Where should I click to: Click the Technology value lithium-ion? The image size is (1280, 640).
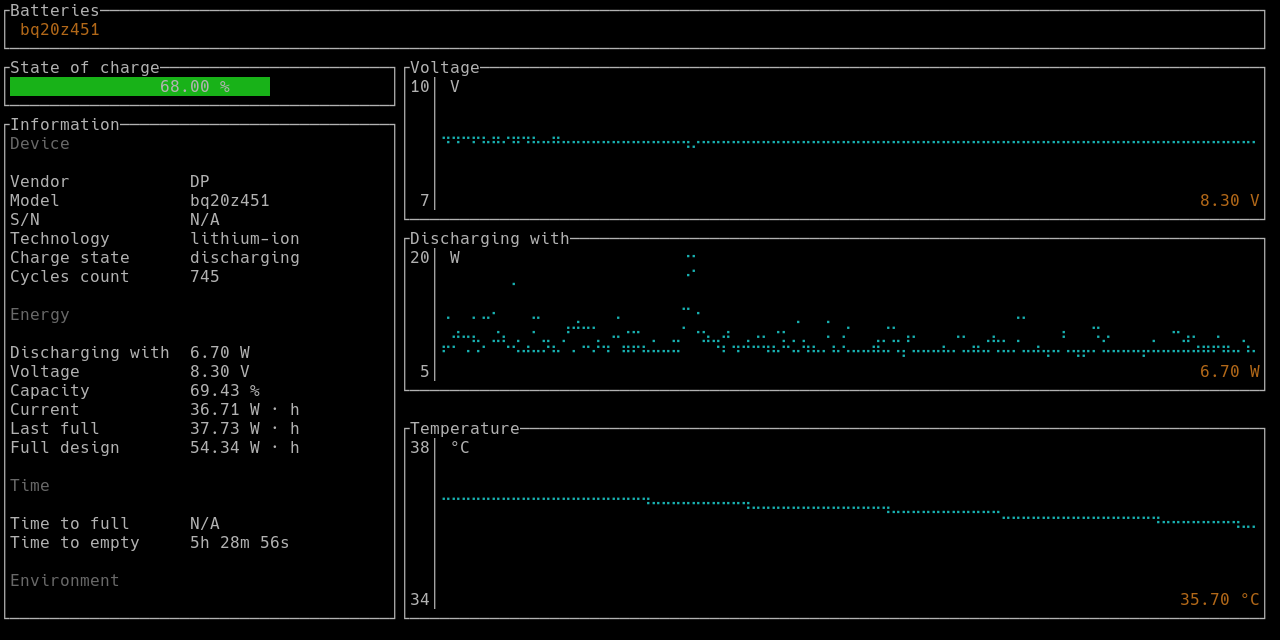[245, 239]
